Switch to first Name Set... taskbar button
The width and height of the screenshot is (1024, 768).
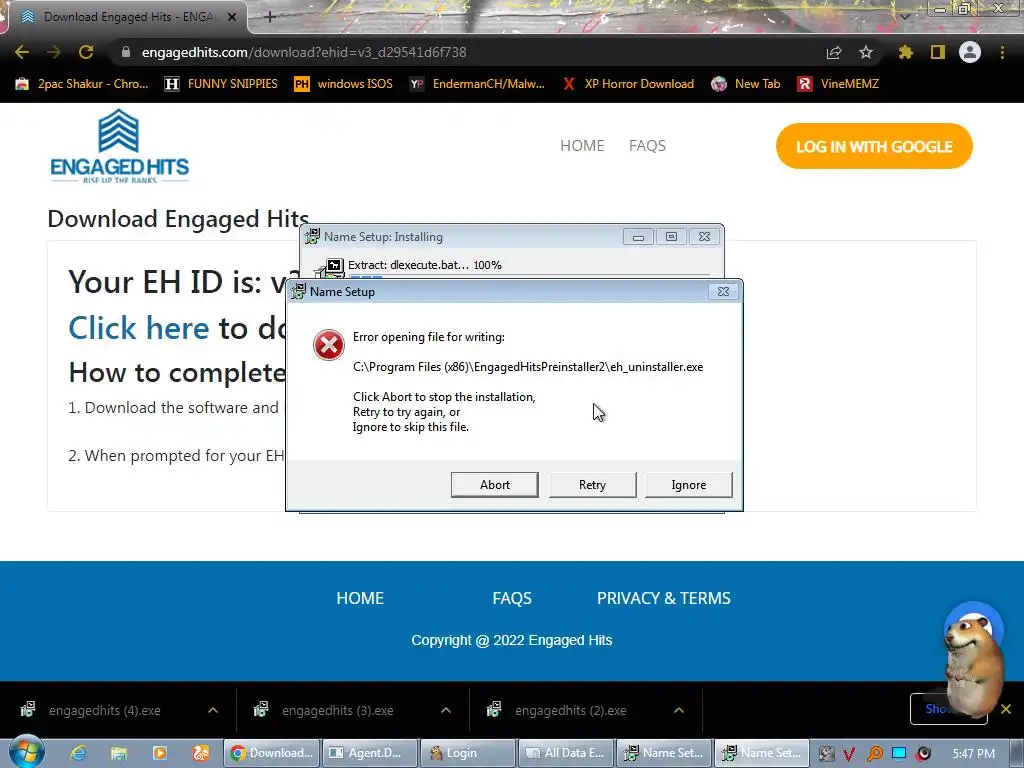664,753
